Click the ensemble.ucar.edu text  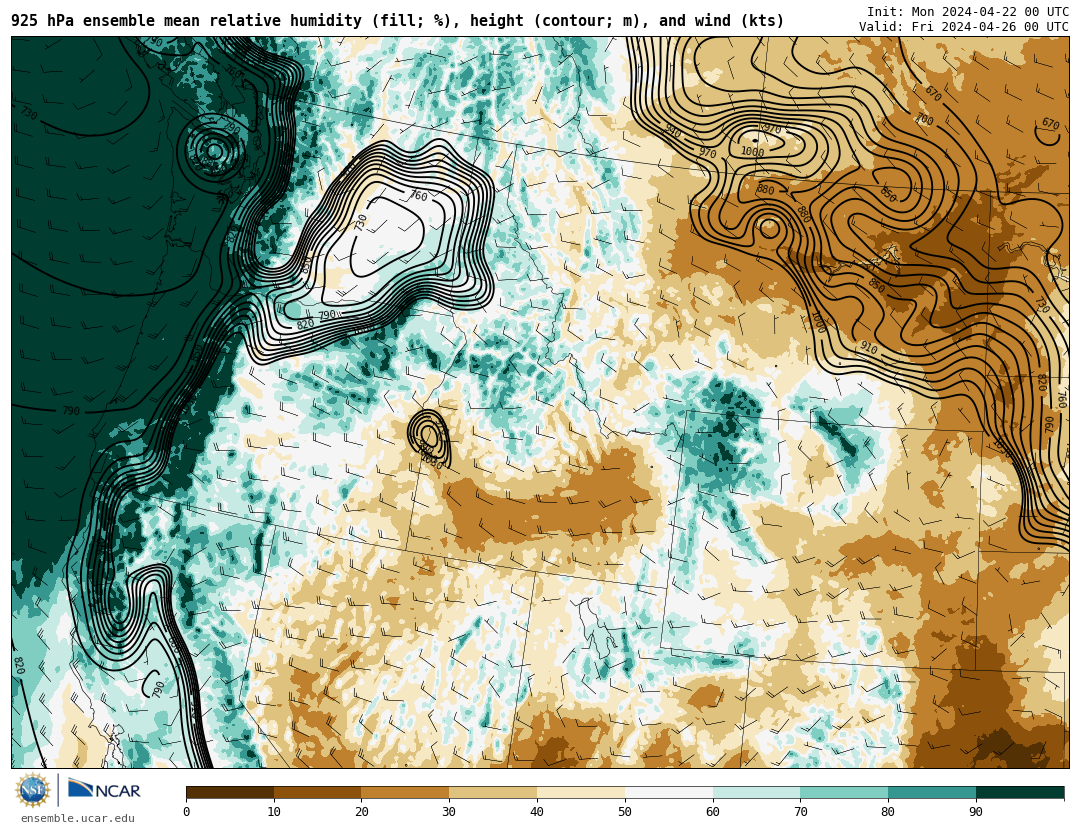coord(78,819)
